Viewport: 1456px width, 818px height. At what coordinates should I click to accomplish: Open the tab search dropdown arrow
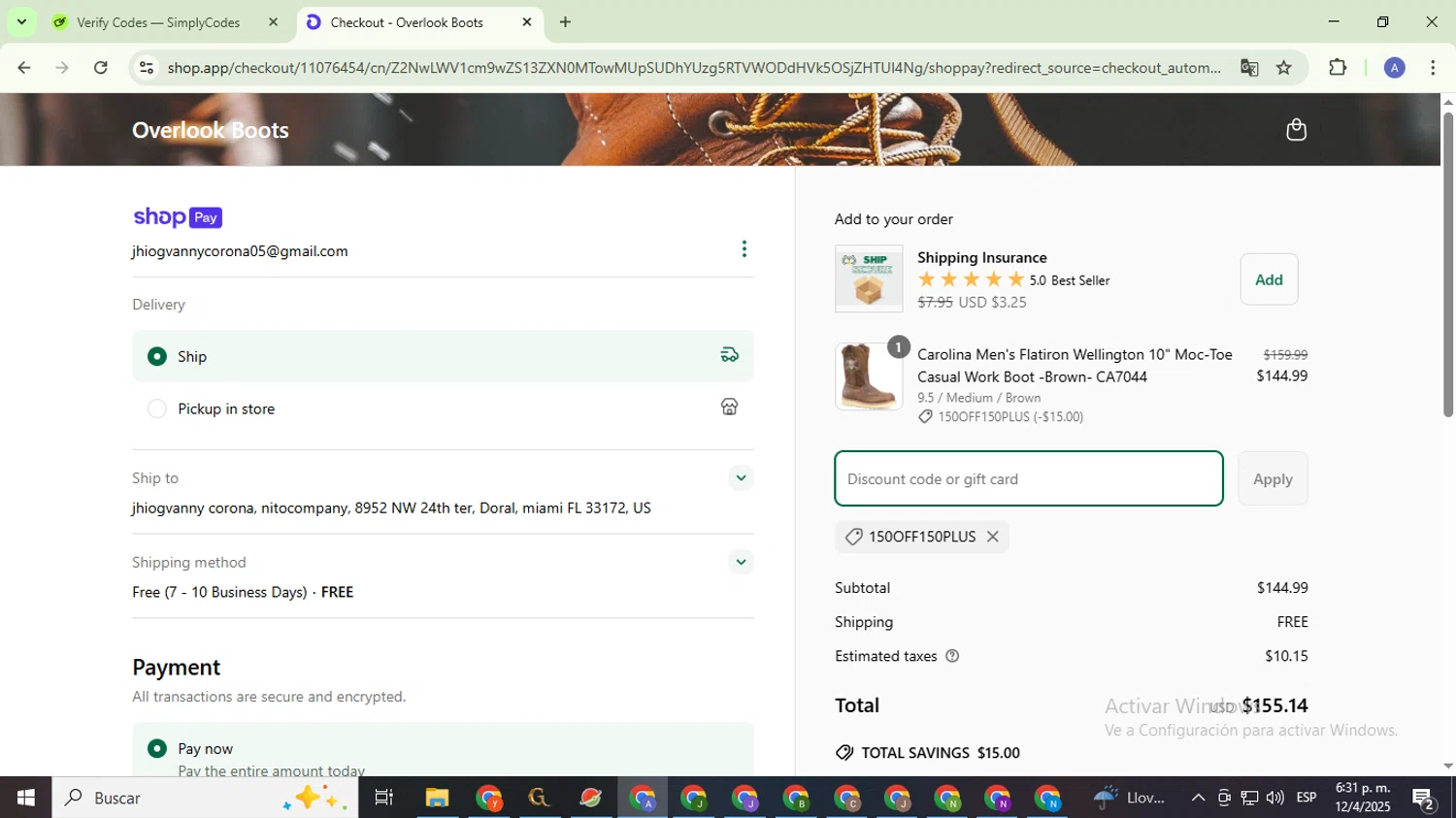21,22
